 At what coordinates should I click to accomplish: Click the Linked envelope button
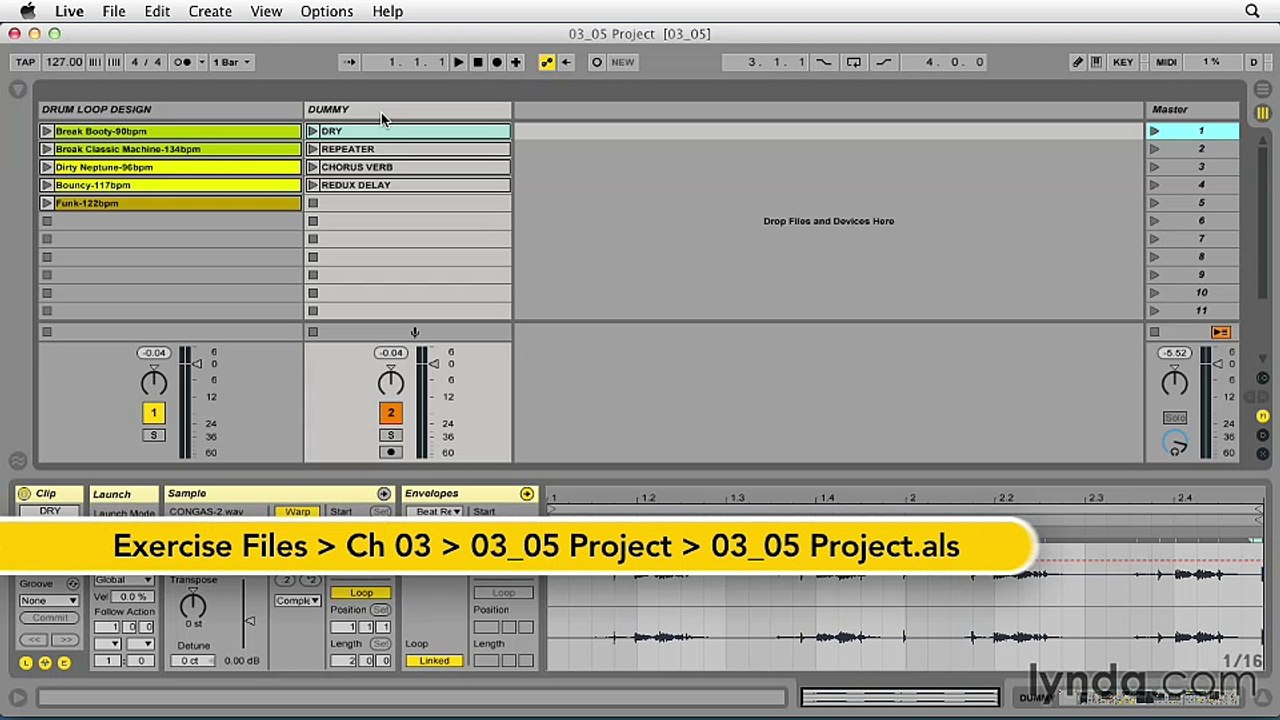[434, 661]
